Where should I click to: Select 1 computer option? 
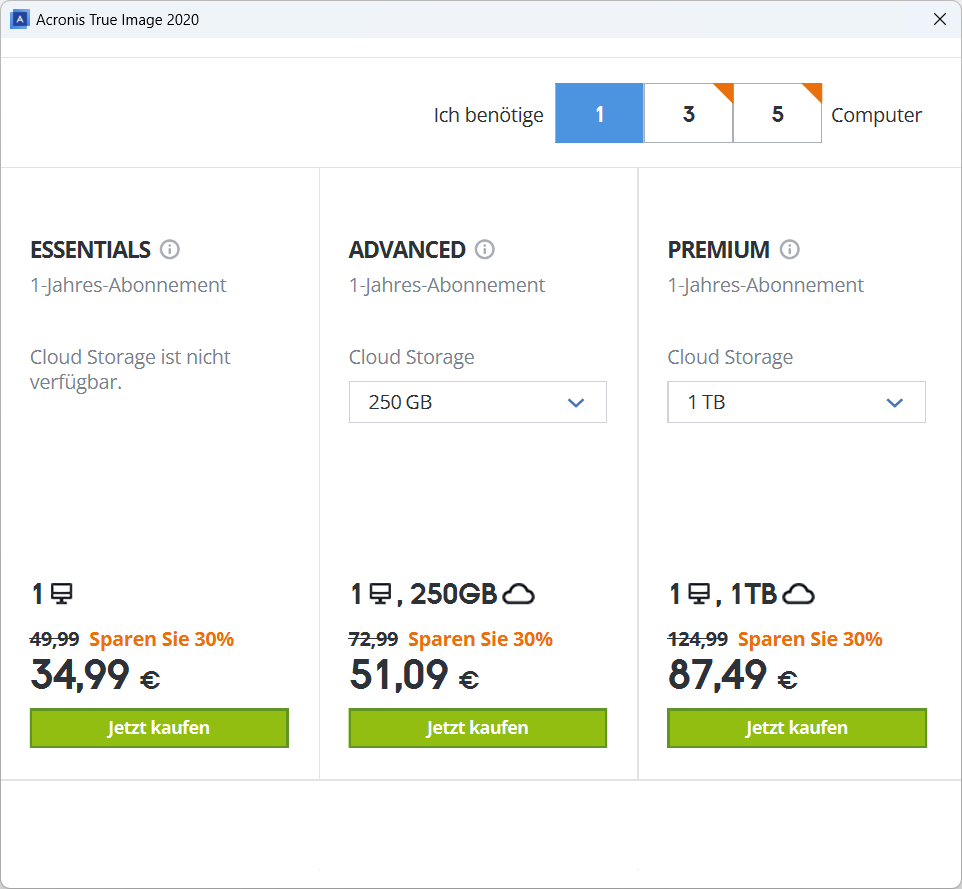[x=599, y=114]
